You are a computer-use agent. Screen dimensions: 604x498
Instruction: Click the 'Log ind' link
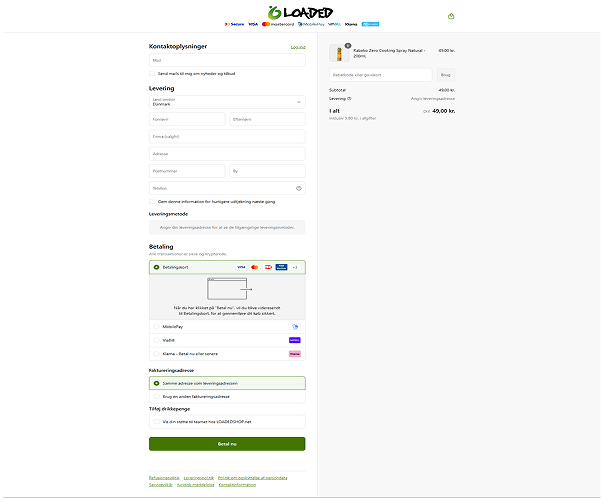coord(297,47)
